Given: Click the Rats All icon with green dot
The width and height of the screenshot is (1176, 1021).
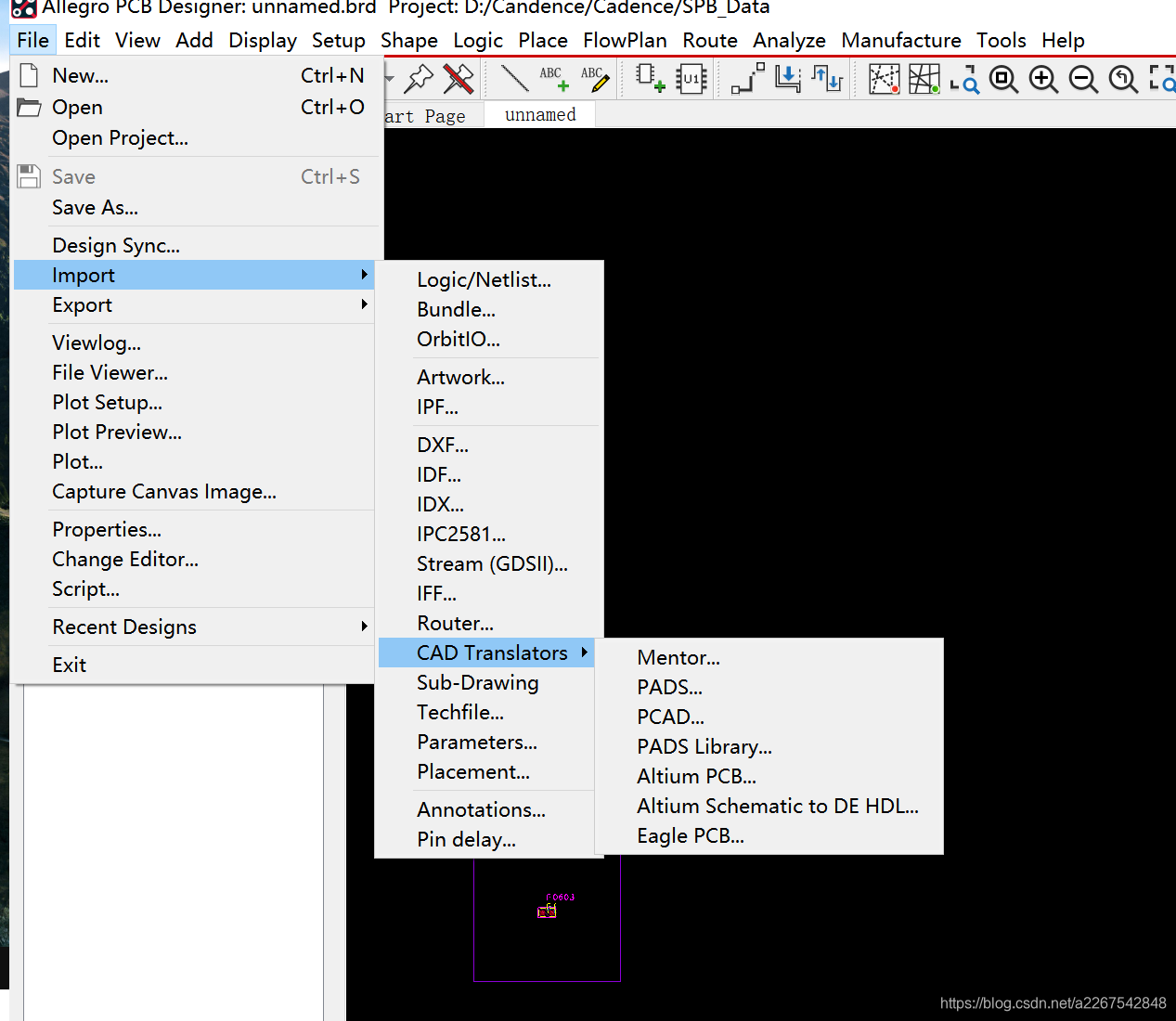Looking at the screenshot, I should [924, 79].
